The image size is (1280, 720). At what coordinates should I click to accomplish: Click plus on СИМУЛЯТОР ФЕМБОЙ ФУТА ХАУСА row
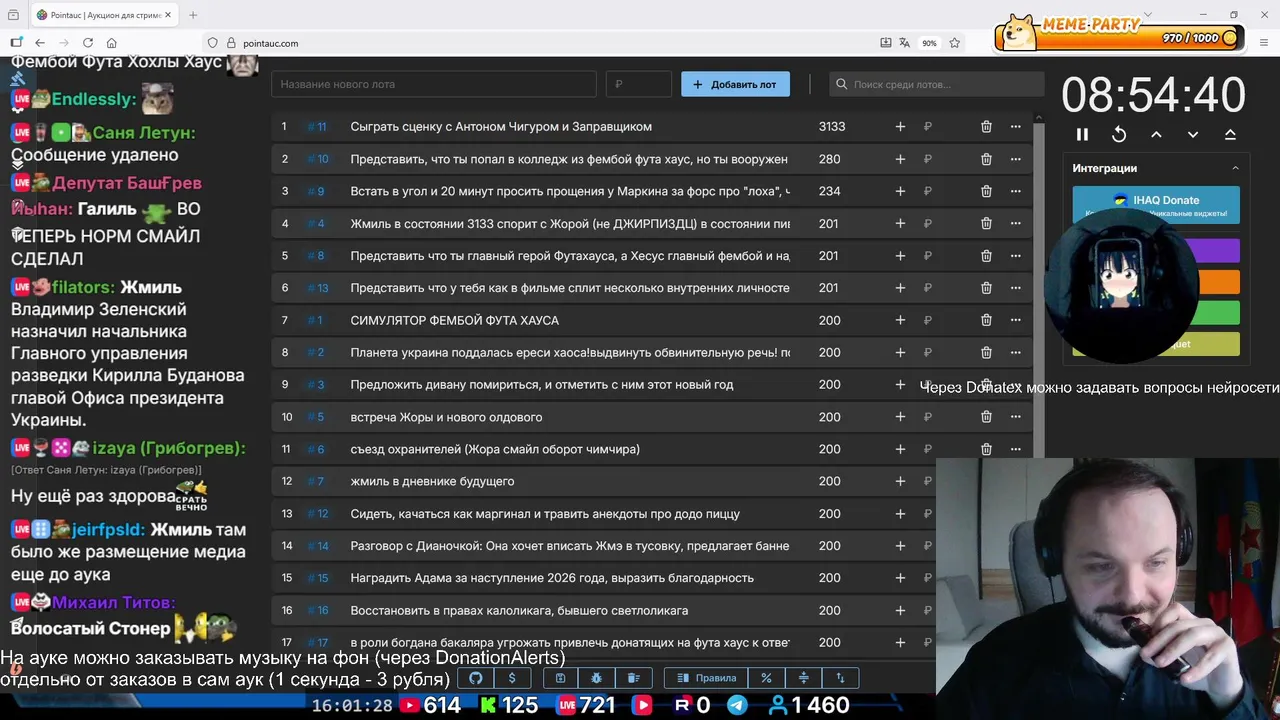[x=900, y=320]
